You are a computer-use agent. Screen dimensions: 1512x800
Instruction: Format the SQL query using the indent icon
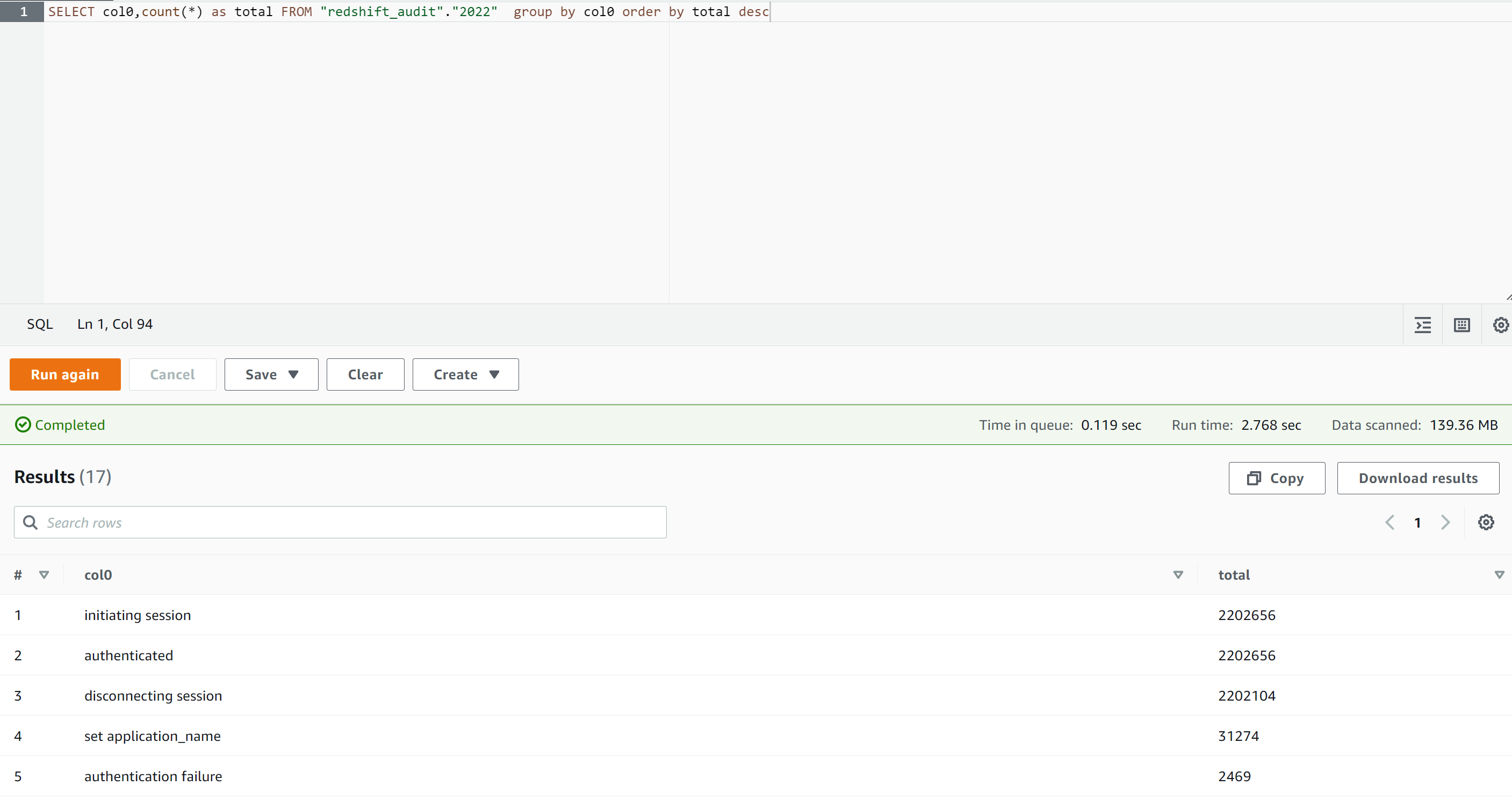coord(1423,325)
